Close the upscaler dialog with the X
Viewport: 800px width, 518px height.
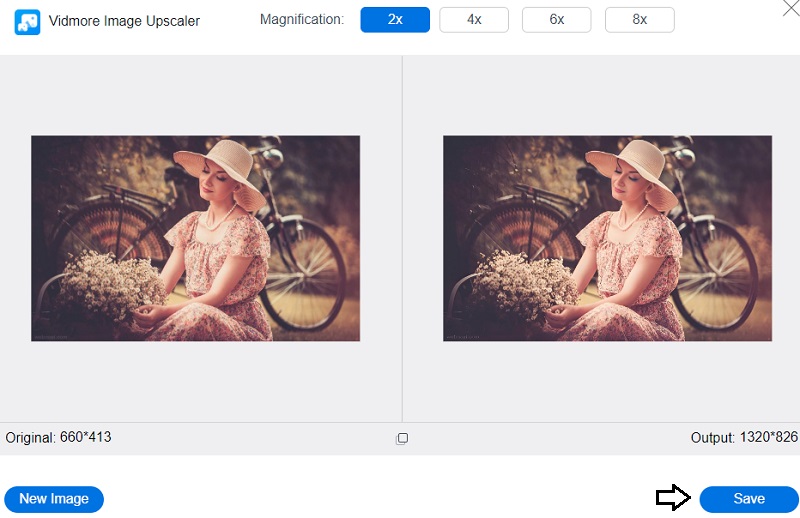(788, 9)
